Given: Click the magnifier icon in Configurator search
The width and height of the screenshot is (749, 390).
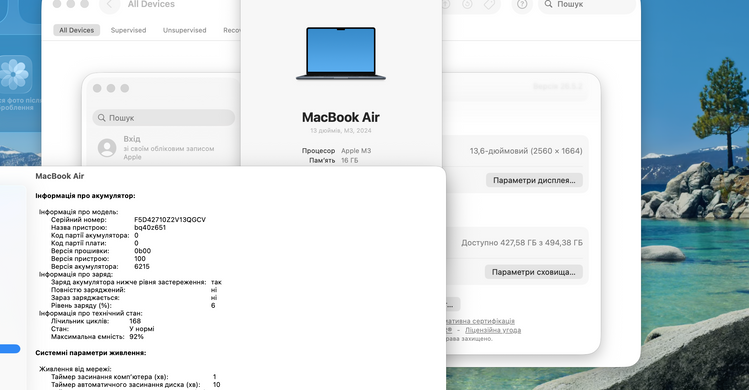Looking at the screenshot, I should pyautogui.click(x=548, y=4).
